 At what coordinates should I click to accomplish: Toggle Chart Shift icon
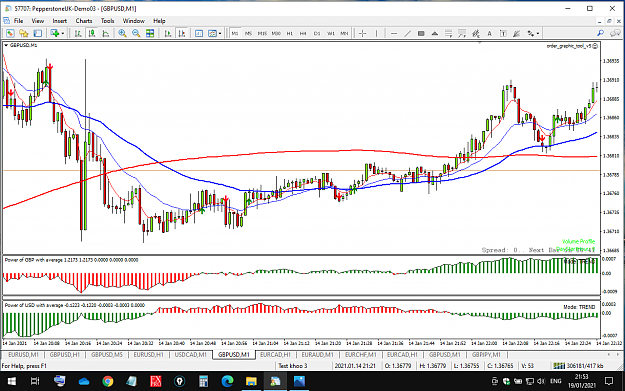coord(182,33)
